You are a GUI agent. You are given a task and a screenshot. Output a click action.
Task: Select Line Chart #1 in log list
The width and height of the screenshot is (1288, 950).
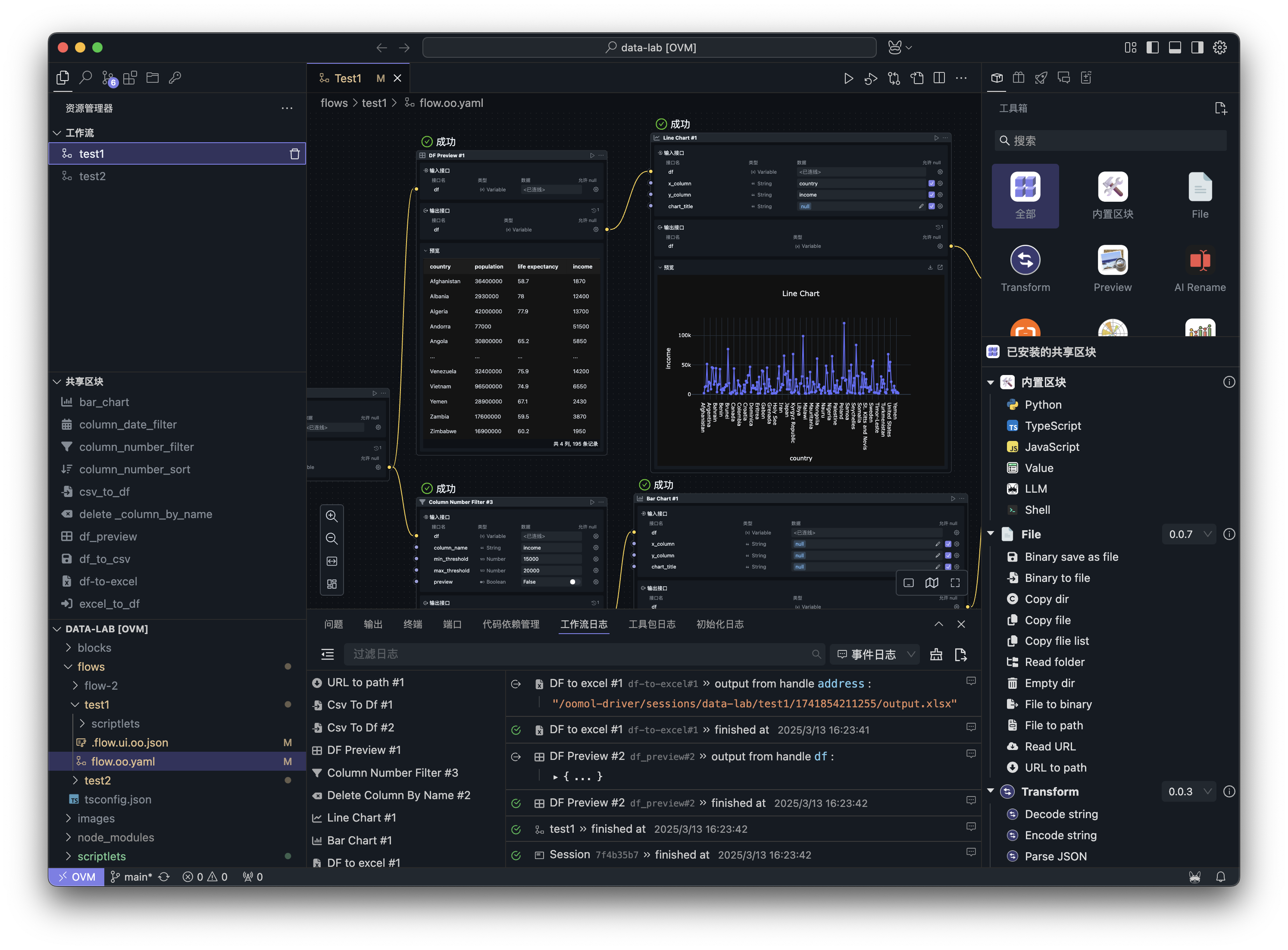(361, 818)
